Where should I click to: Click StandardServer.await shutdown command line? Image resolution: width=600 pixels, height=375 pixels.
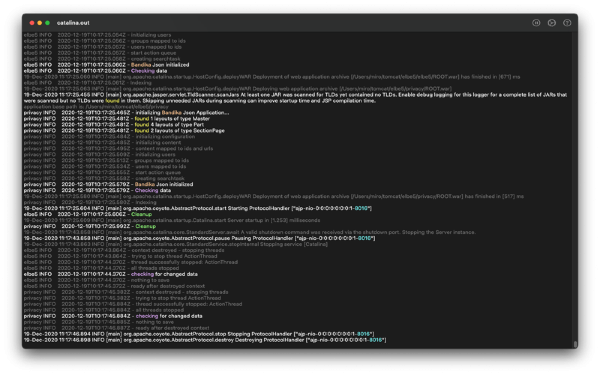tap(250, 232)
